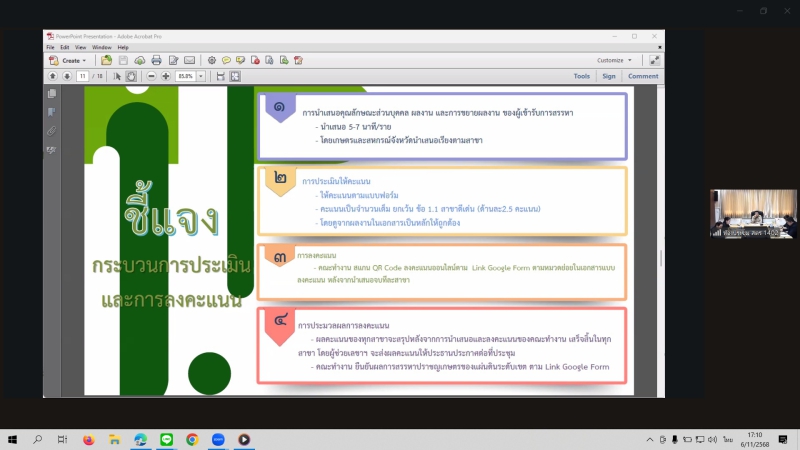The image size is (800, 450).
Task: Show the Attachments panel paperclip icon
Action: (51, 131)
